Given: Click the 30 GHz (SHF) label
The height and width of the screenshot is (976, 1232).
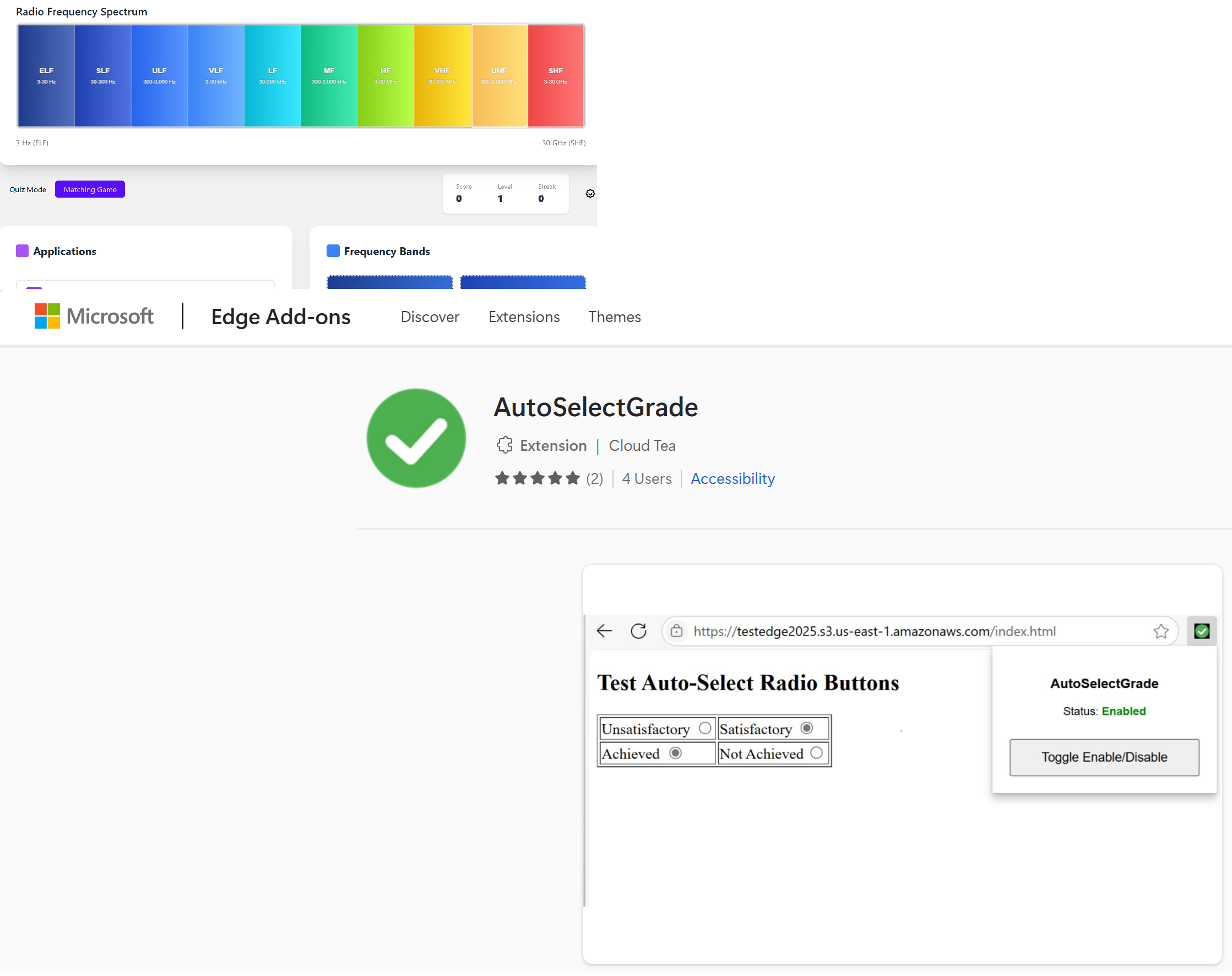Looking at the screenshot, I should coord(563,143).
